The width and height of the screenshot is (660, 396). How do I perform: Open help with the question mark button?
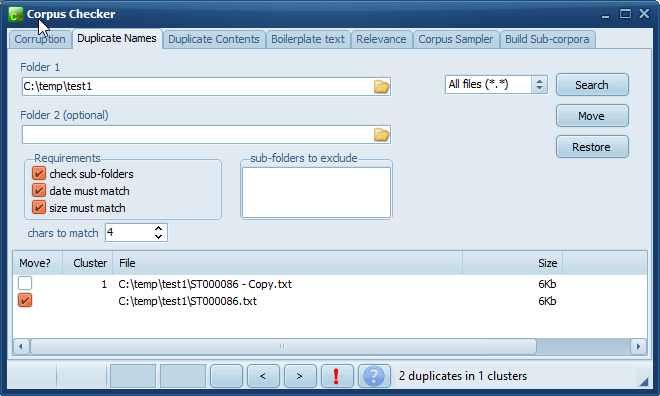click(x=374, y=376)
